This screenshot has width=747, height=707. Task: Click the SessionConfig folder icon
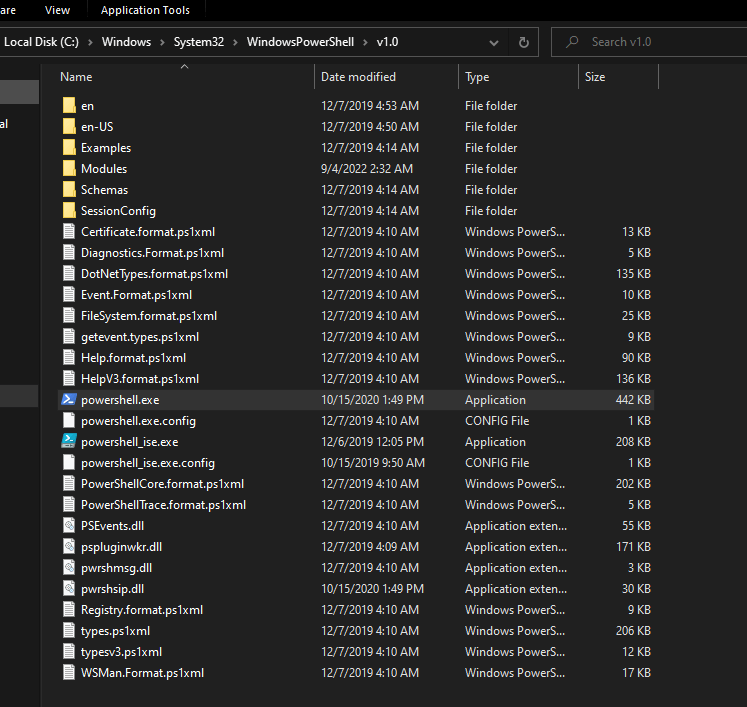[x=69, y=210]
